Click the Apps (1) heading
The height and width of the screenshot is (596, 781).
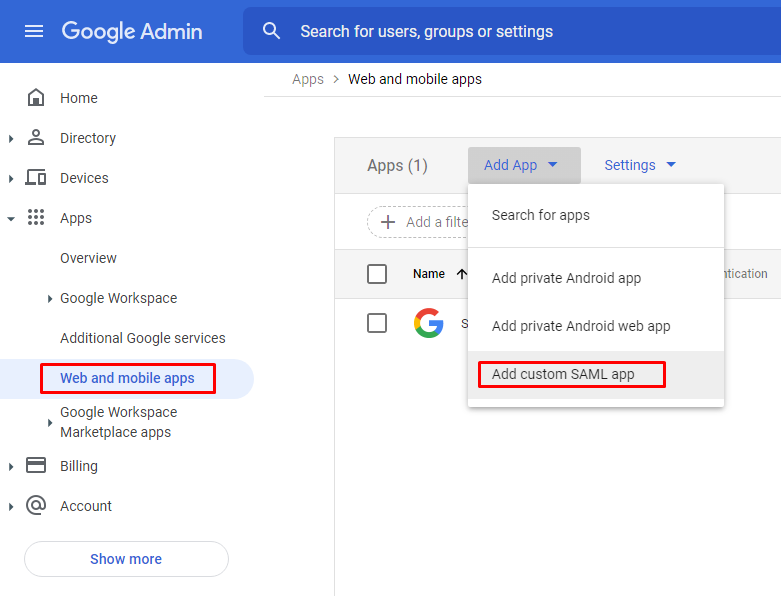(397, 165)
